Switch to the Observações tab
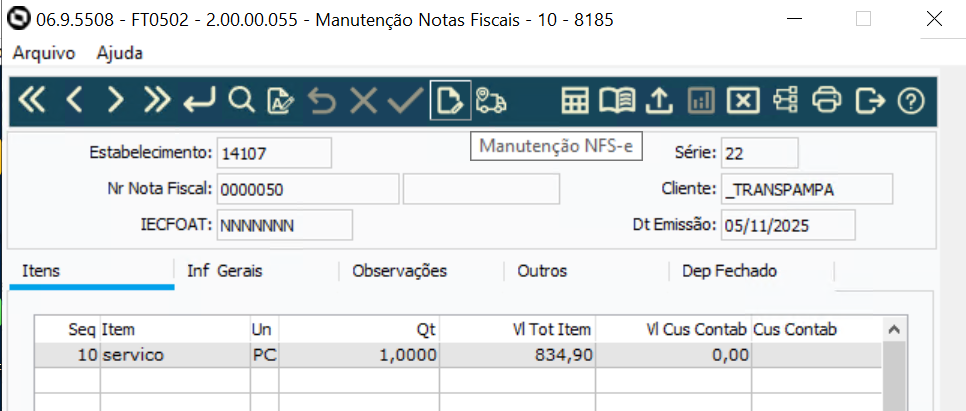The image size is (966, 411). coord(399,271)
